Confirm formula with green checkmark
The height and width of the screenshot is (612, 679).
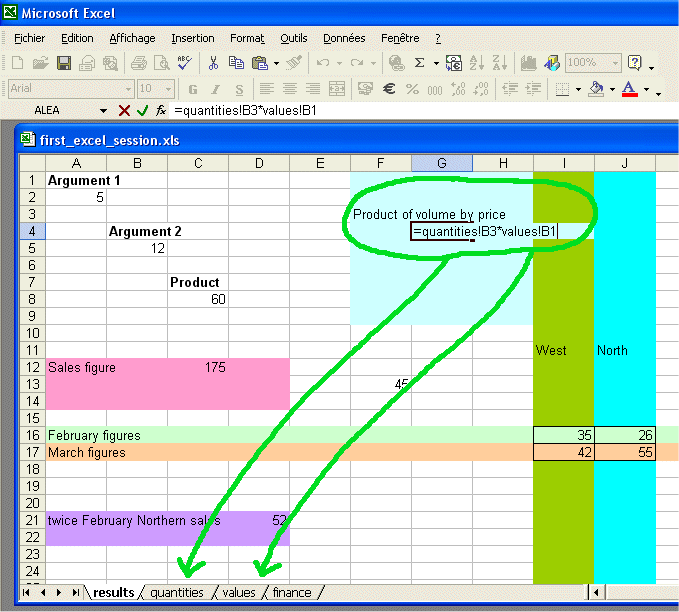(142, 110)
